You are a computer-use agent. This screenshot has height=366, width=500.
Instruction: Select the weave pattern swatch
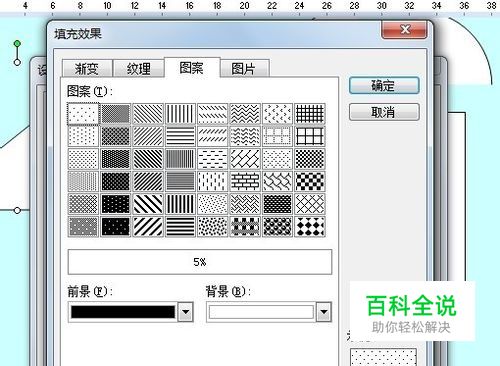(245, 204)
